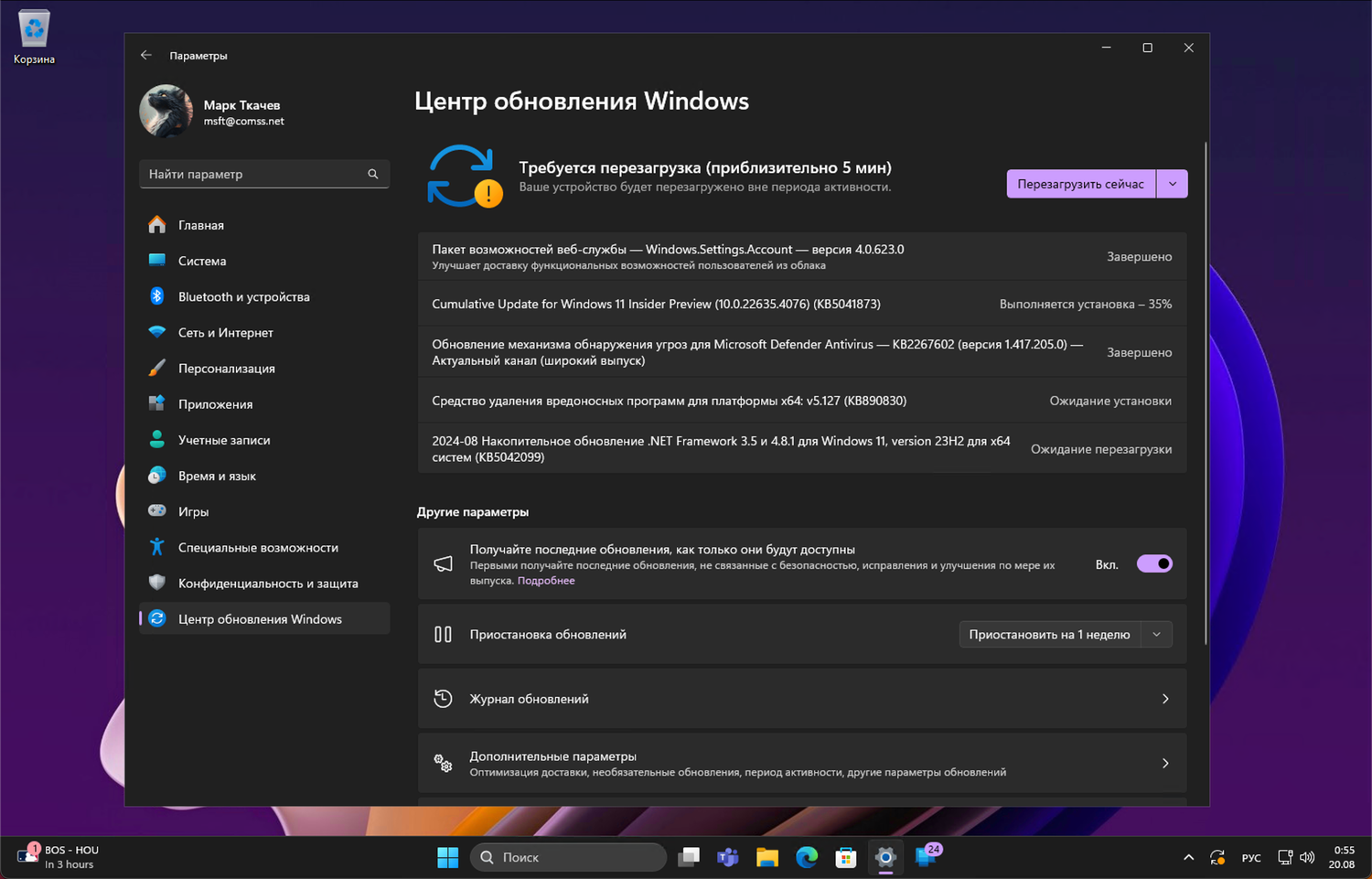Screen dimensions: 1372x879
Task: Click the Найти параметр search field
Action: point(264,174)
